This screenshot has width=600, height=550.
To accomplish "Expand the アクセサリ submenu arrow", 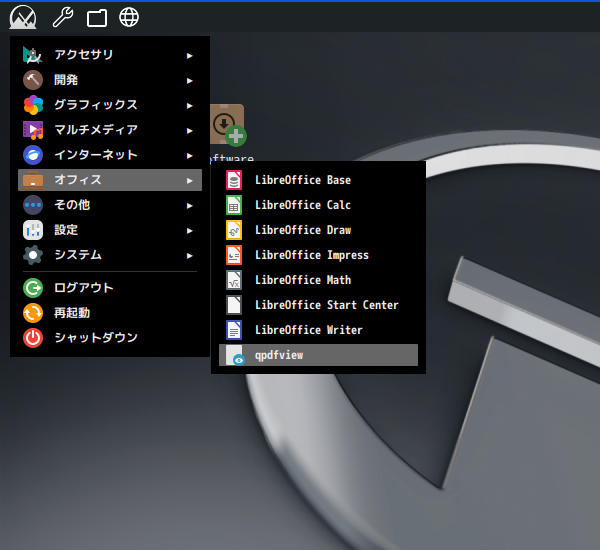I will coord(189,55).
